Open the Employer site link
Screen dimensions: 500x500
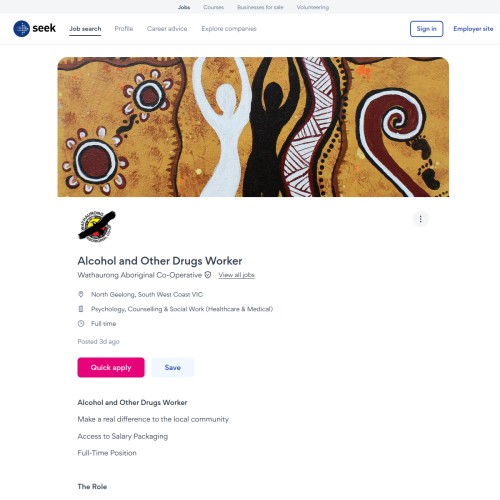pos(473,29)
